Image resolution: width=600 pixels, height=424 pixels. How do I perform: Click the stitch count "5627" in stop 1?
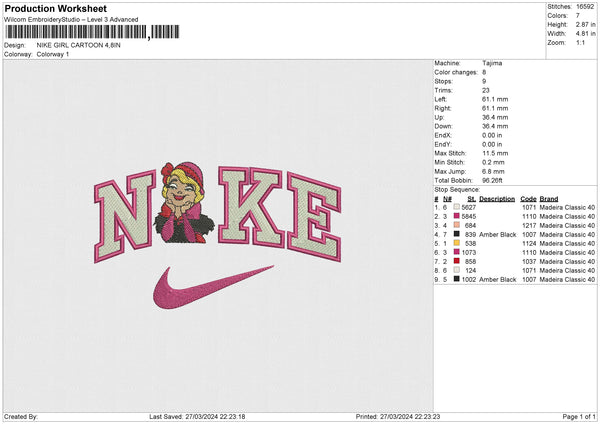pos(469,207)
